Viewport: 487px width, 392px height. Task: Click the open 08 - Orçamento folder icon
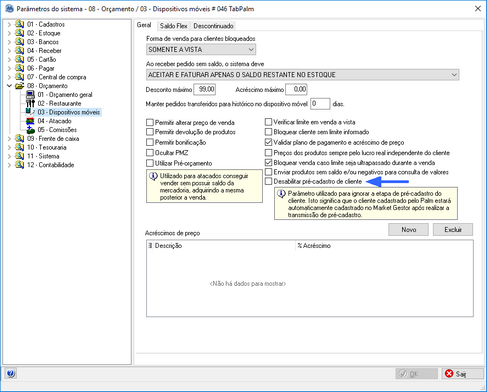tap(20, 86)
